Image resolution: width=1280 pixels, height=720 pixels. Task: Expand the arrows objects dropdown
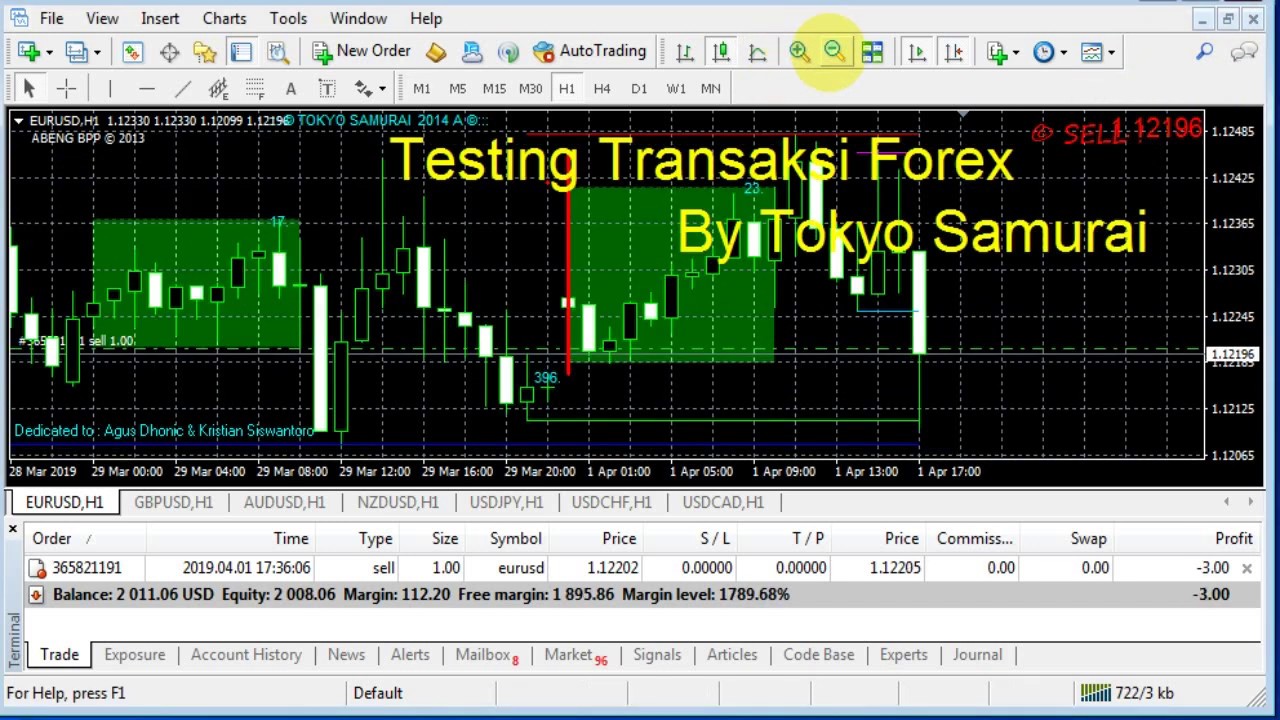(382, 88)
